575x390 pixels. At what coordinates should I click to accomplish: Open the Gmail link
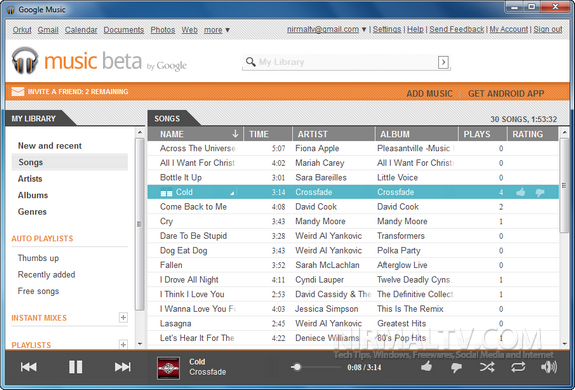tap(48, 30)
